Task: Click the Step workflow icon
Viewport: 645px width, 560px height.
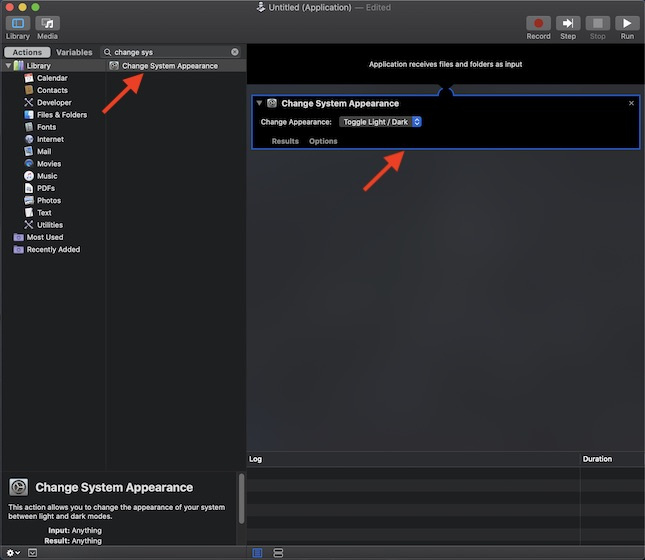Action: pyautogui.click(x=568, y=24)
